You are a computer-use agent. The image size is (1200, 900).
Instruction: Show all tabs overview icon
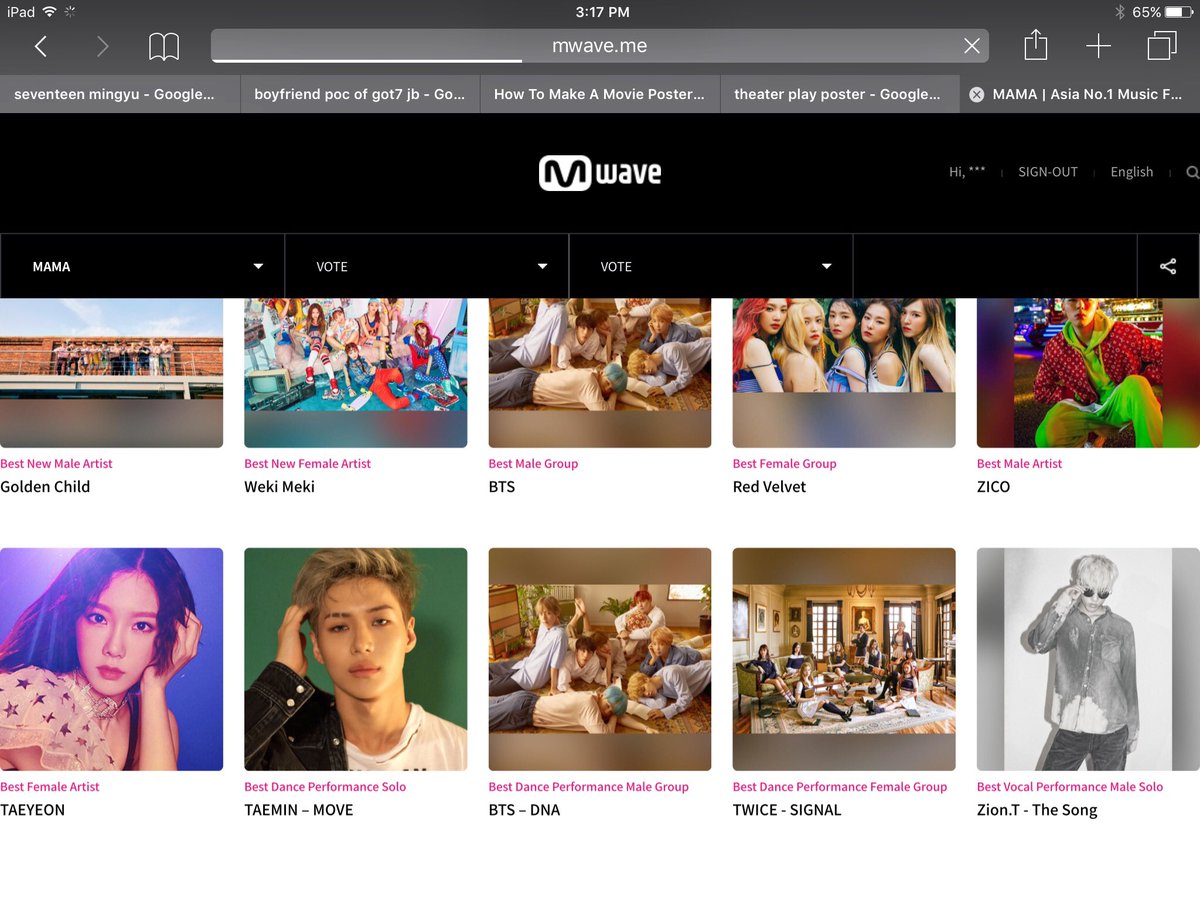(x=1162, y=46)
